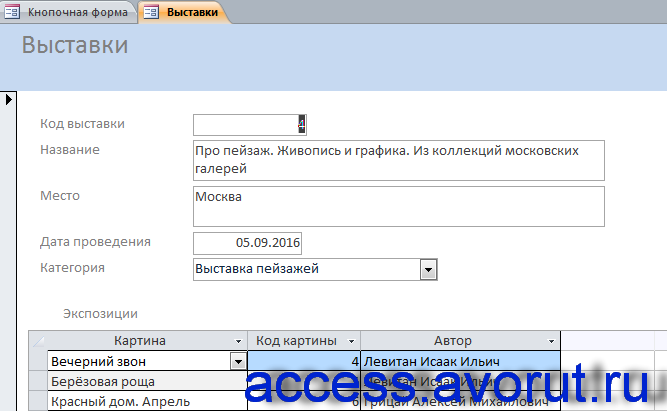
Task: Select the Красный дом. Апрель cell
Action: pyautogui.click(x=147, y=401)
